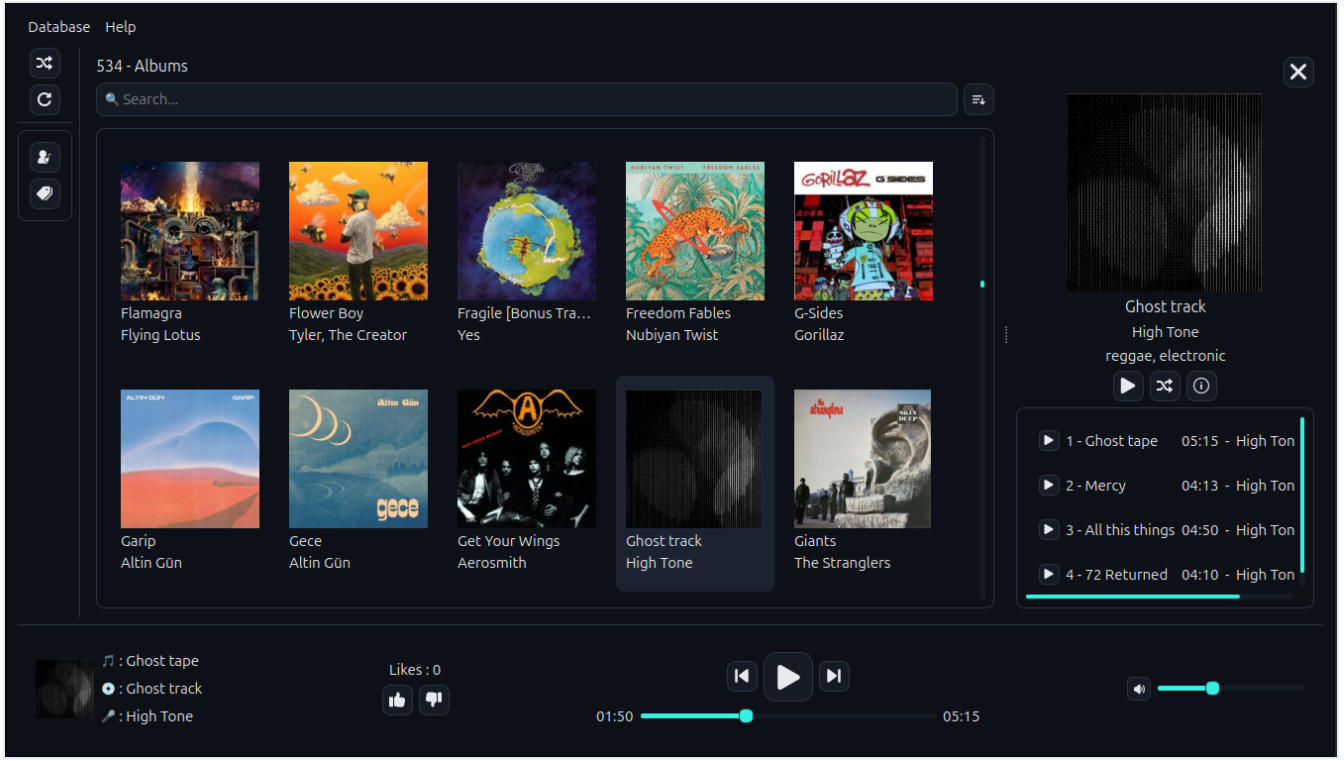
Task: Click the '04:13' duration of Mercy
Action: point(1200,486)
